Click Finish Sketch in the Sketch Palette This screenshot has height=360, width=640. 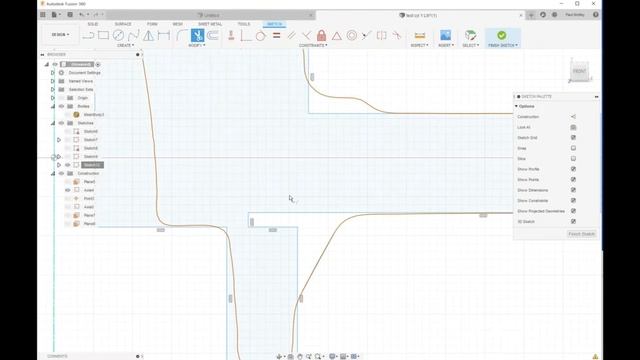(x=582, y=234)
